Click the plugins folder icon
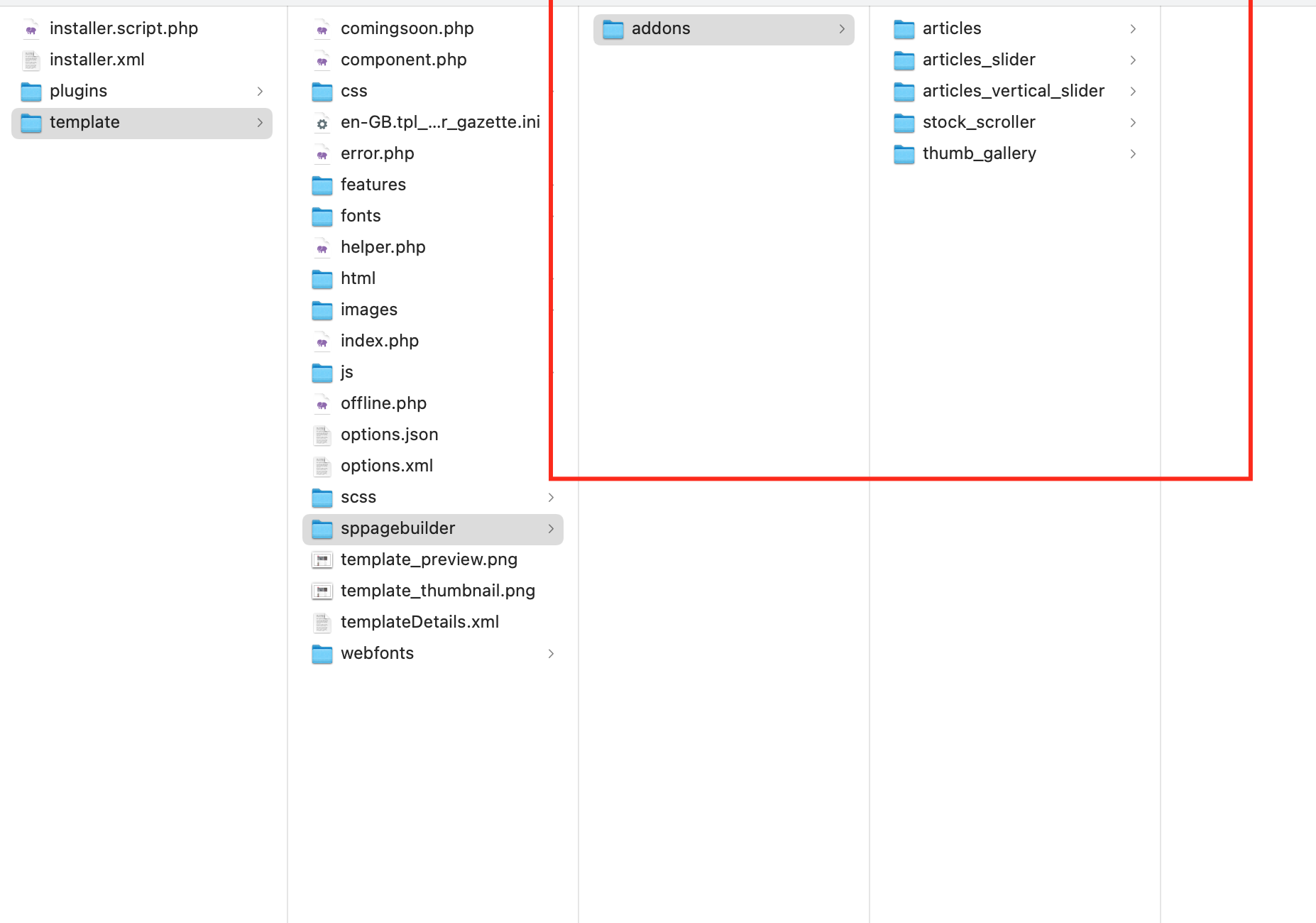 click(x=31, y=91)
